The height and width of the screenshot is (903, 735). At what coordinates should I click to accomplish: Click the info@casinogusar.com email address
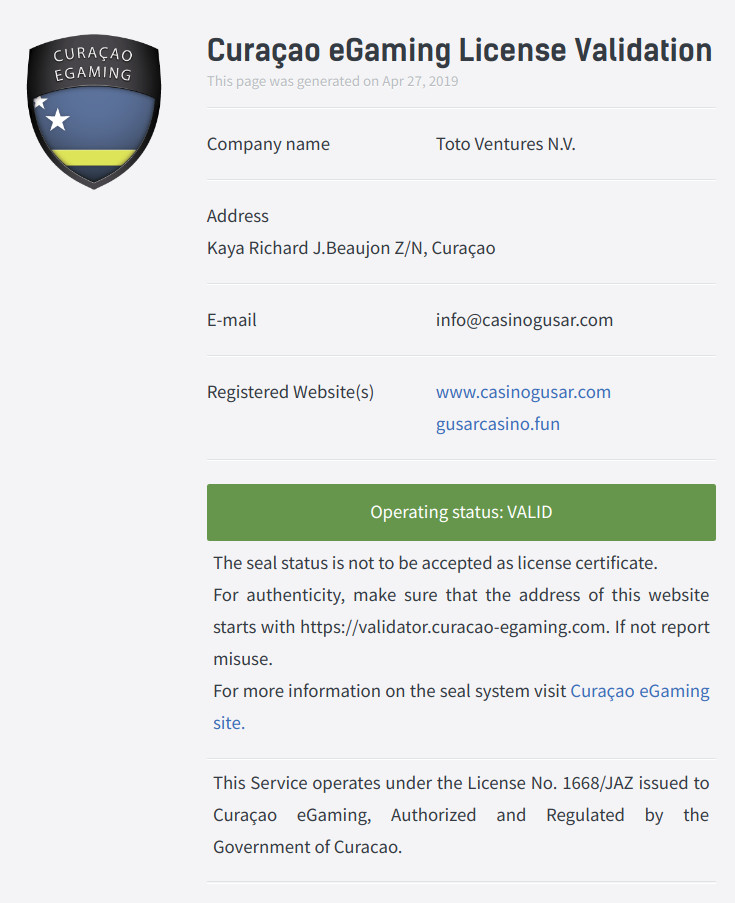(x=524, y=320)
